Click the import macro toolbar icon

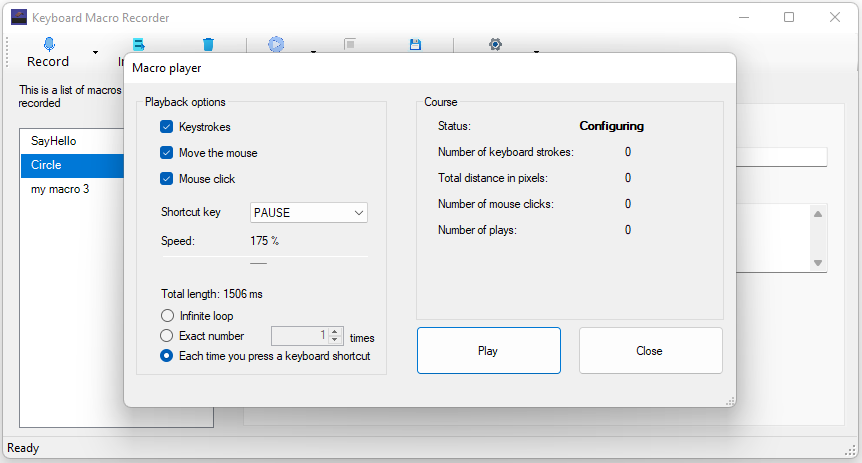(139, 44)
